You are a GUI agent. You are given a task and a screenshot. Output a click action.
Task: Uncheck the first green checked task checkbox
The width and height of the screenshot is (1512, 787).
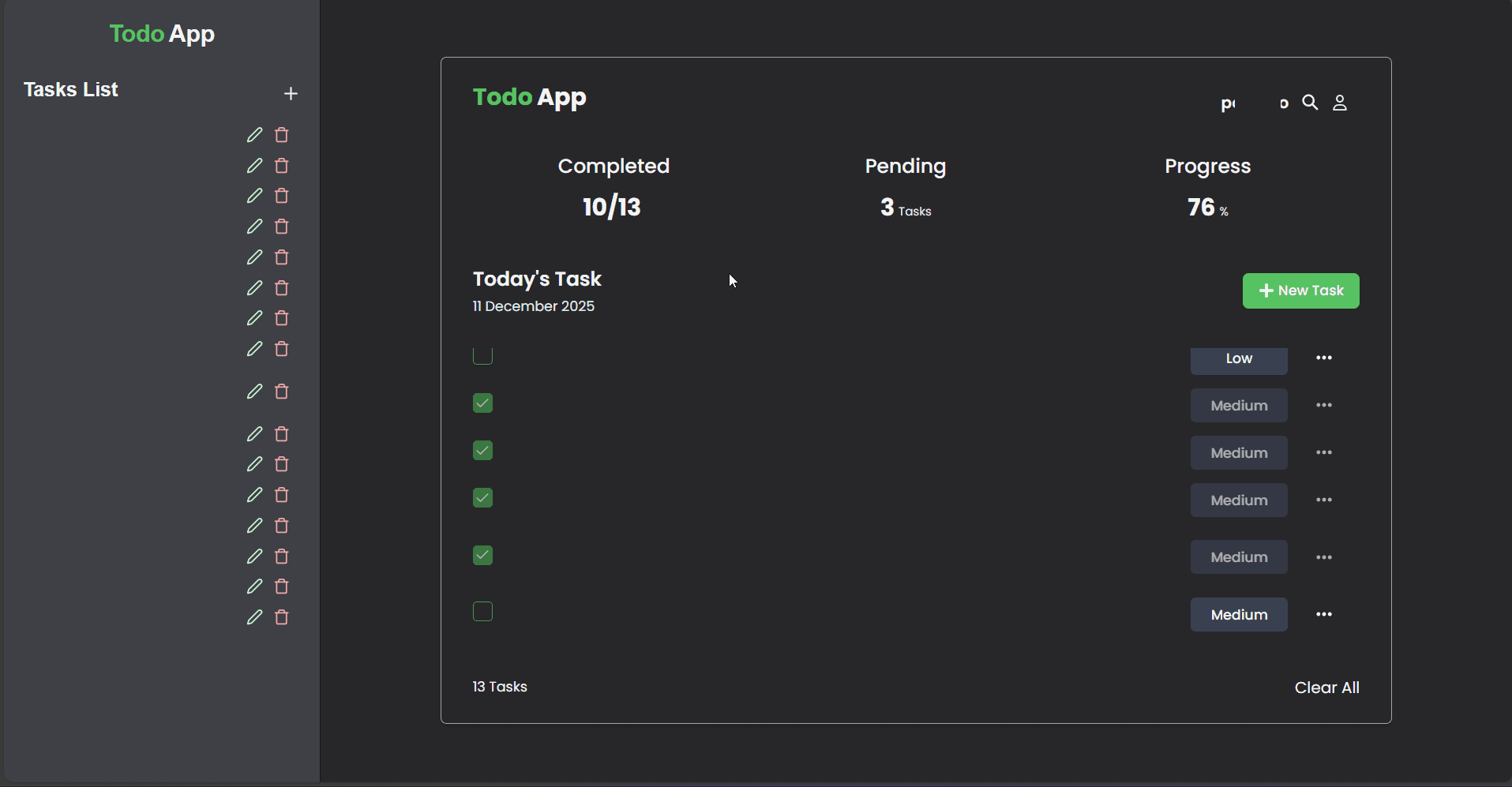[x=482, y=403]
